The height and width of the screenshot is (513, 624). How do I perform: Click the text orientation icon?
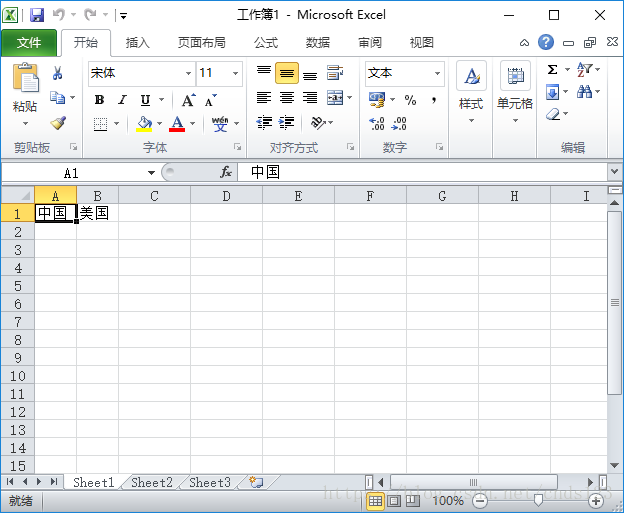point(318,123)
